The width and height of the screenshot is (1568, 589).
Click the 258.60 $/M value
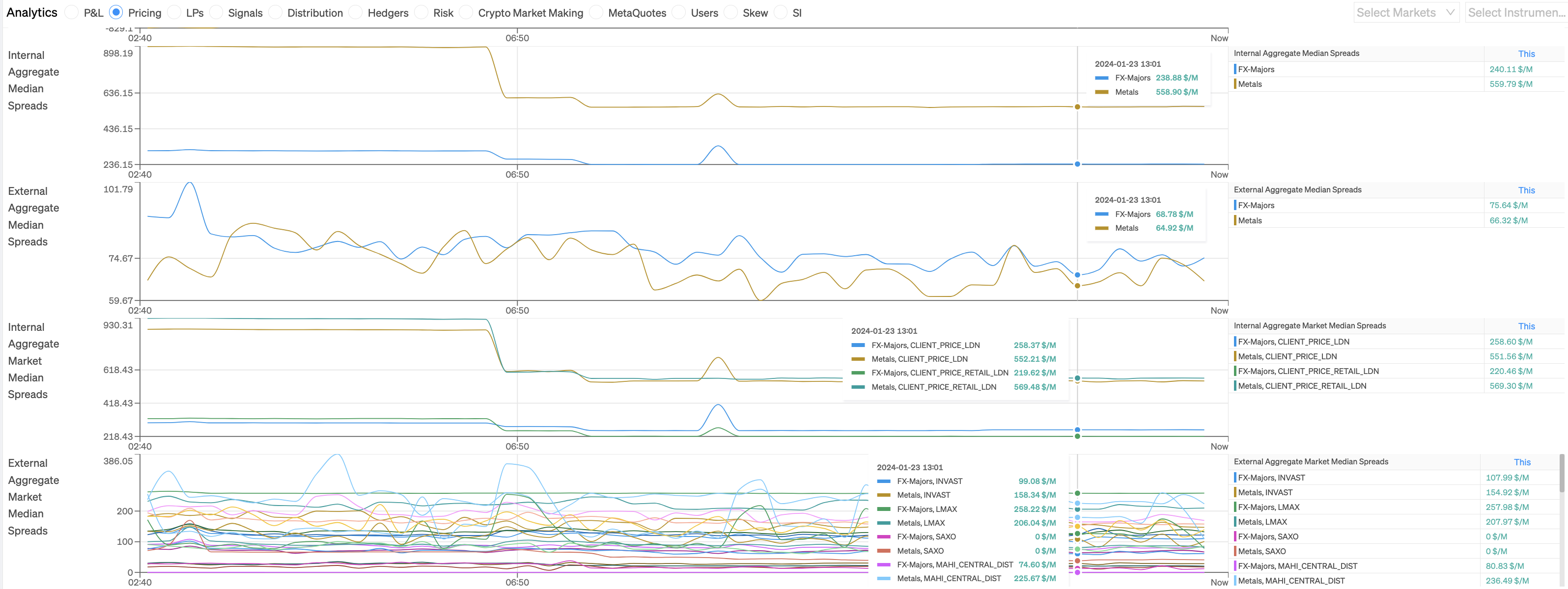click(1511, 341)
